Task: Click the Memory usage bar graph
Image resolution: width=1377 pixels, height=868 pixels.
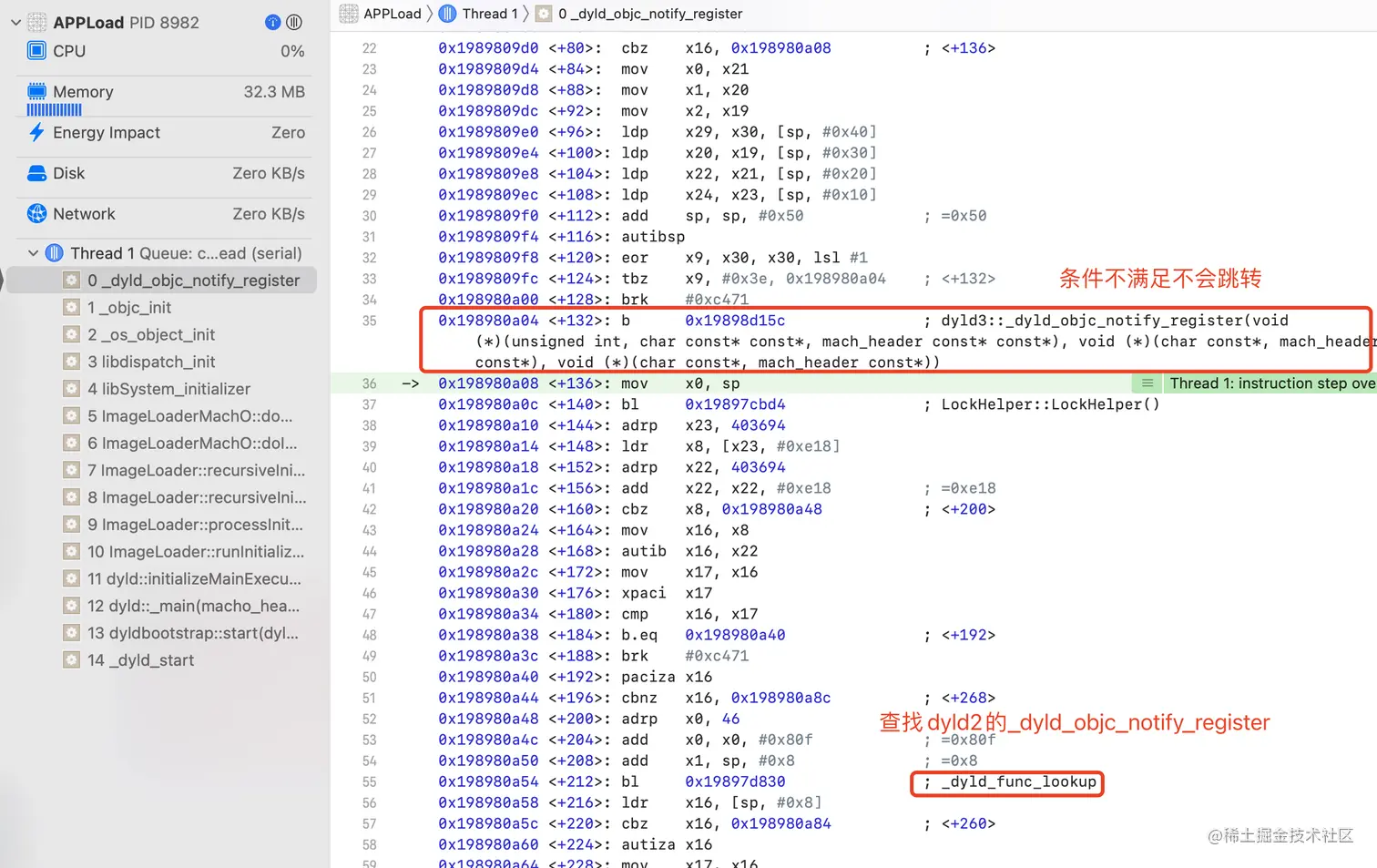Action: pos(54,109)
